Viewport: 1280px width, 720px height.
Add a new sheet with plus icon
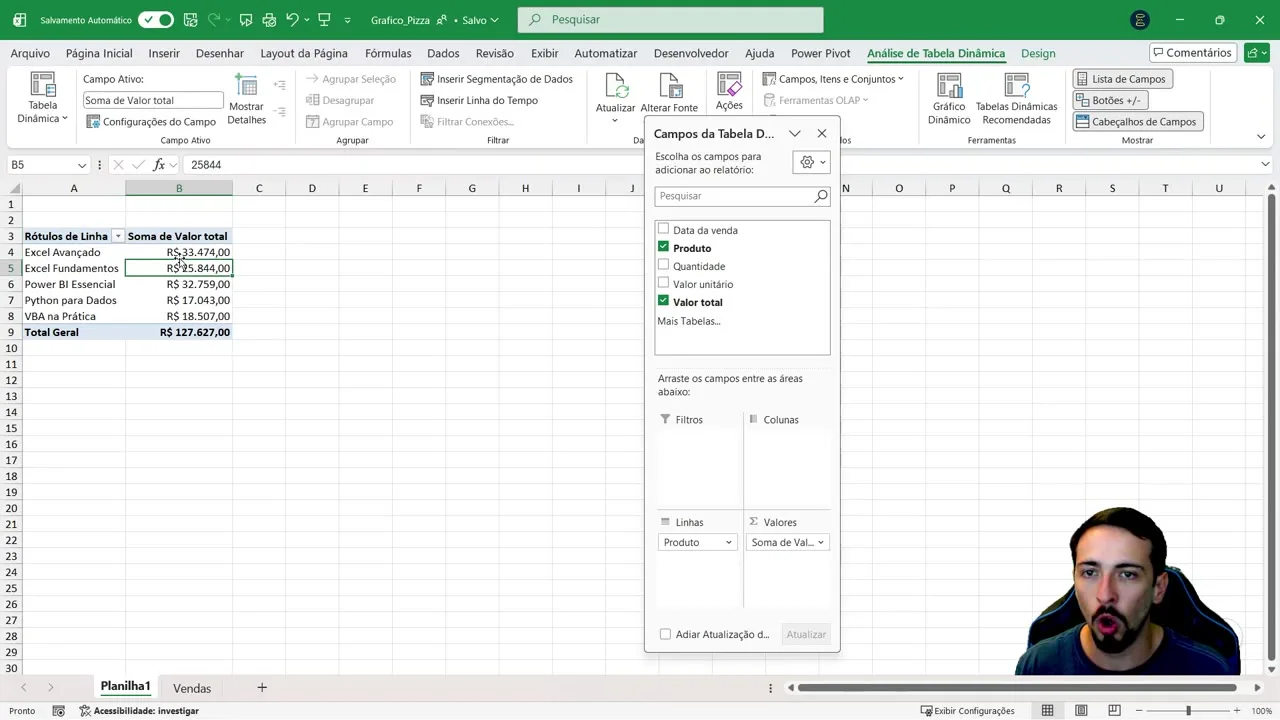tap(262, 688)
